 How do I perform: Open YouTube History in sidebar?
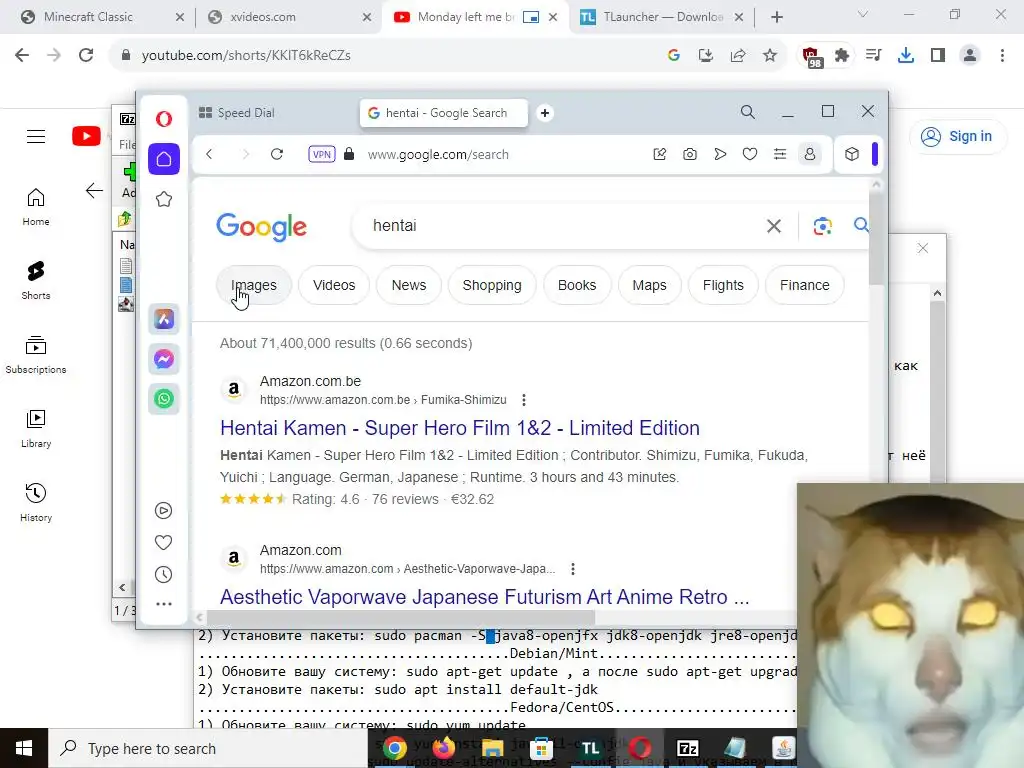pos(36,503)
